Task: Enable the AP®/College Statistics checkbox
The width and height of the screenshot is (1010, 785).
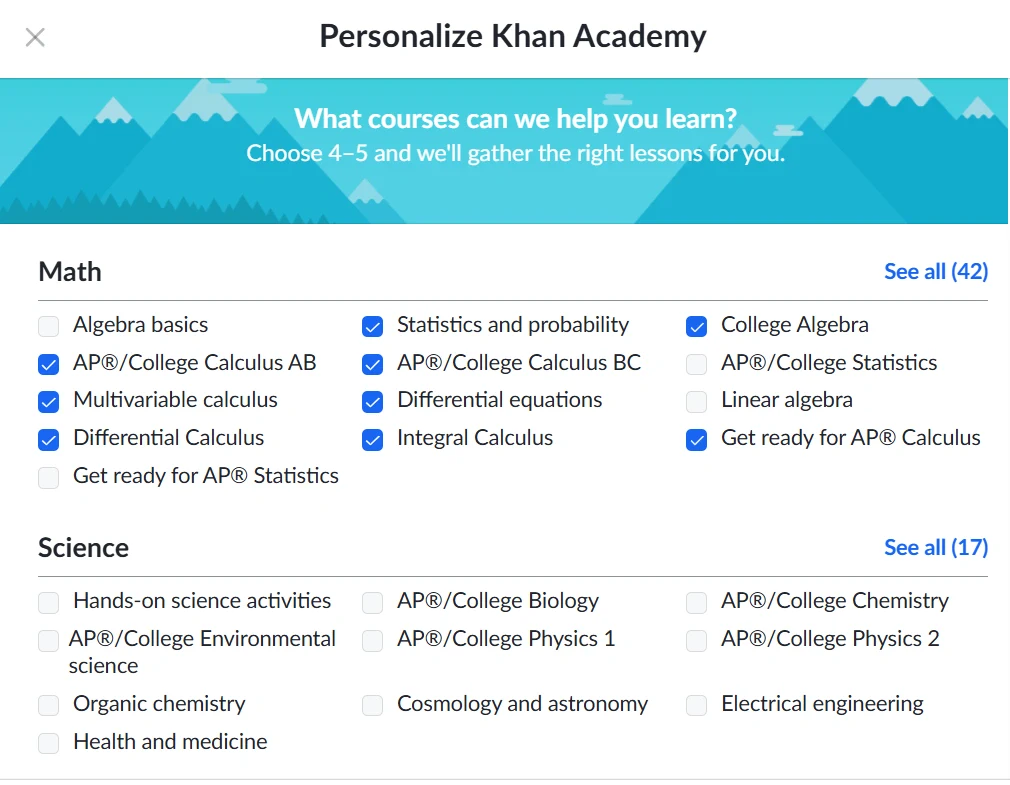Action: coord(697,364)
